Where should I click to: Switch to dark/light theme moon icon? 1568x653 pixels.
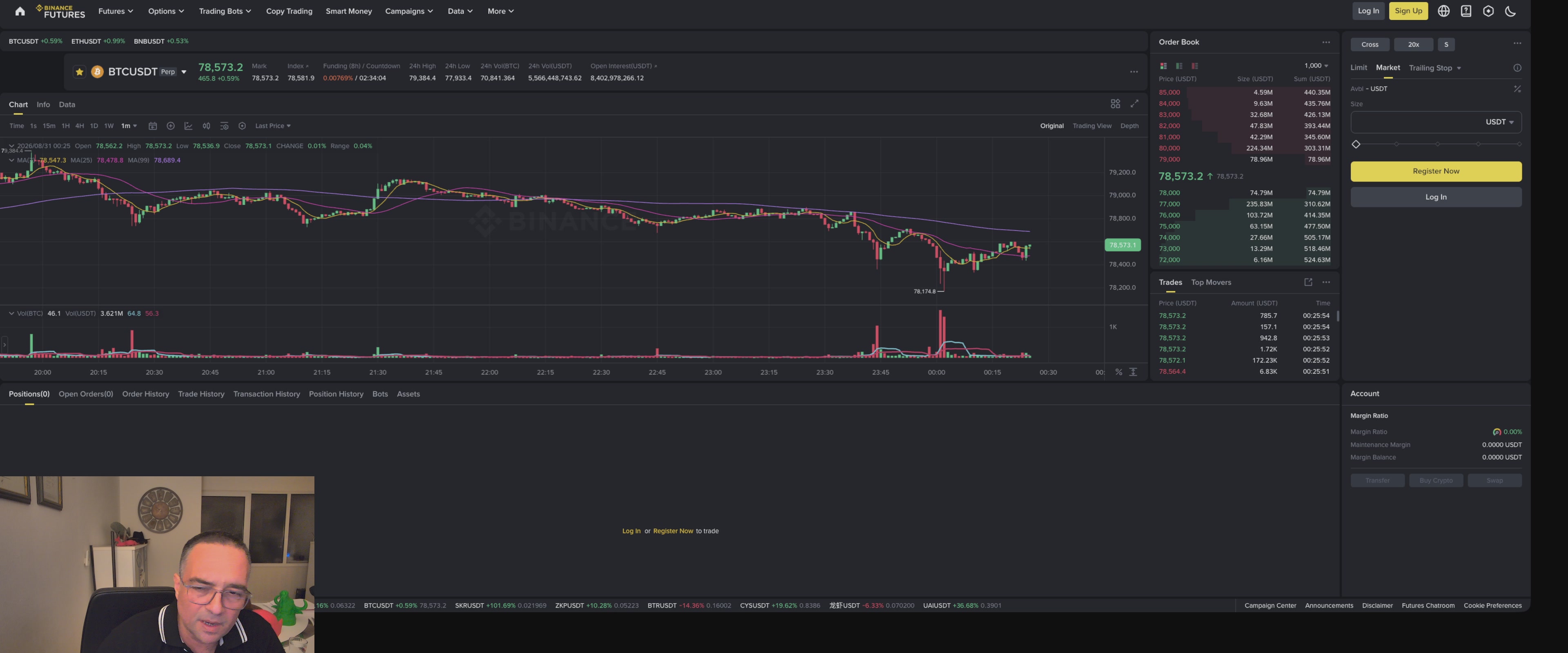pyautogui.click(x=1510, y=11)
